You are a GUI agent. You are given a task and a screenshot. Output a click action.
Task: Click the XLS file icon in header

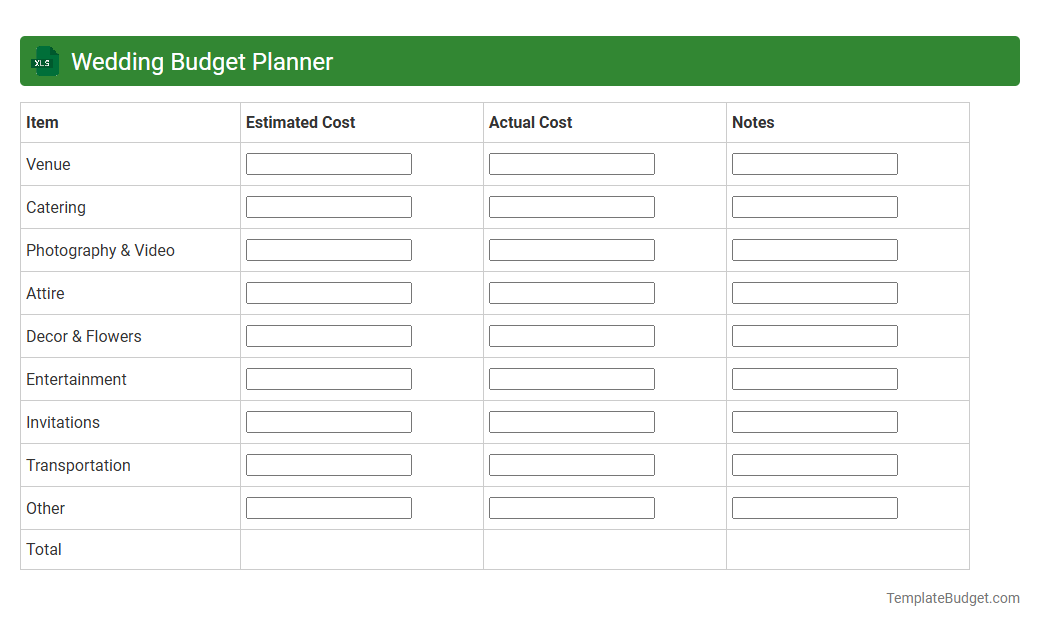(x=44, y=61)
